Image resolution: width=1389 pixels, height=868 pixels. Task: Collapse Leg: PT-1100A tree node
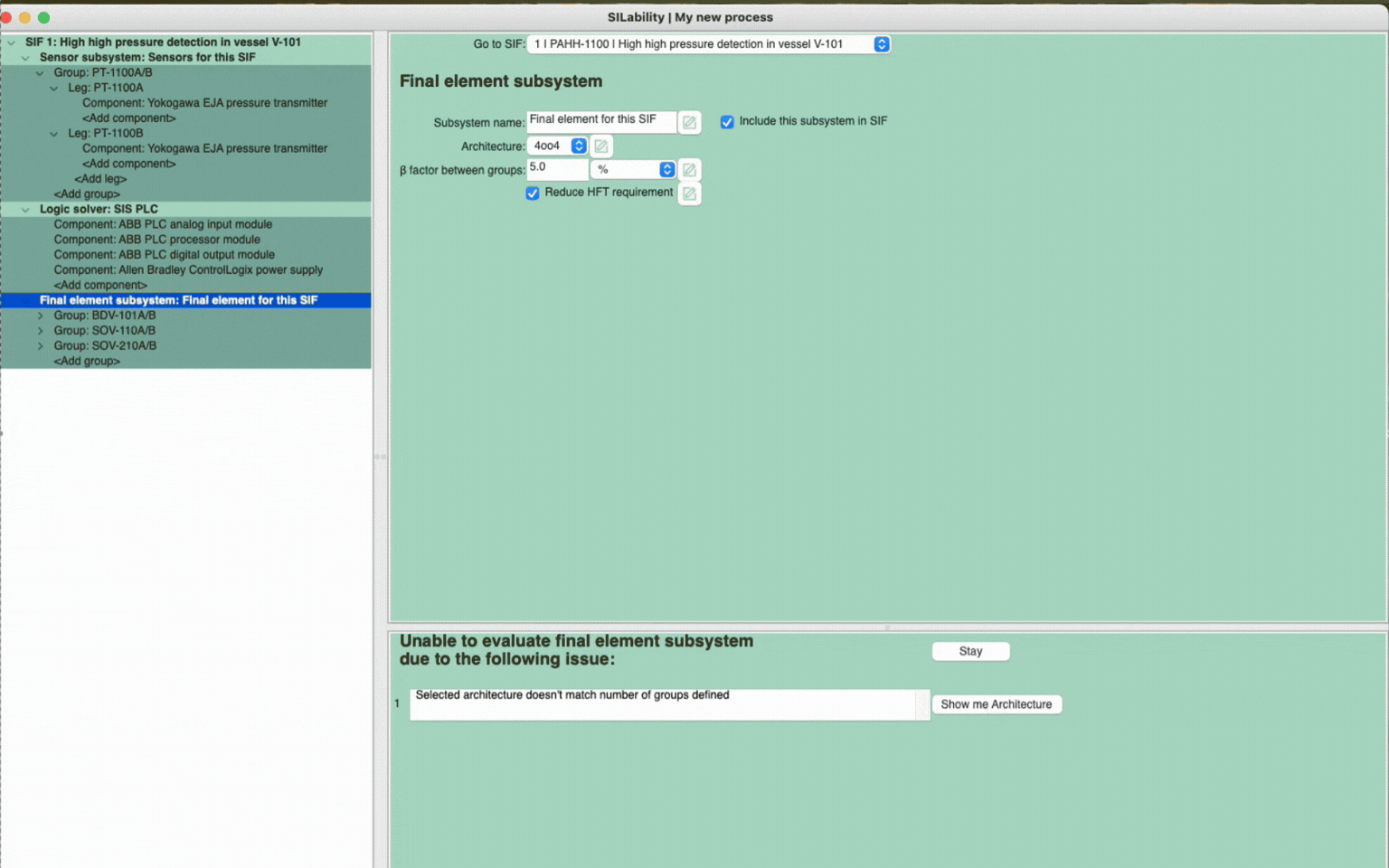pos(54,88)
